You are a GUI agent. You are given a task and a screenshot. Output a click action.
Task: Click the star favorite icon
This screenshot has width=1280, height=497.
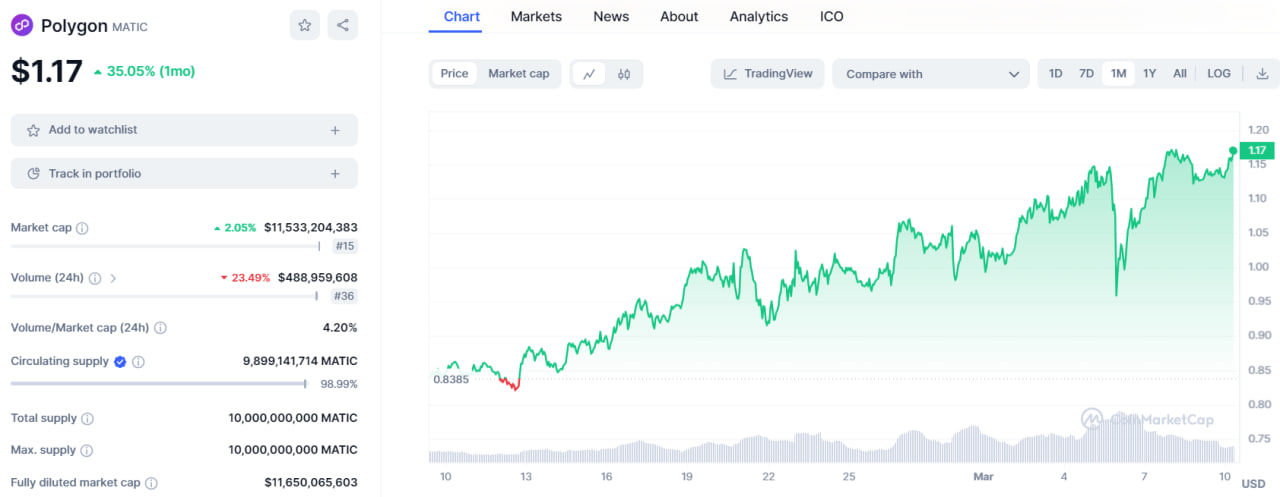(x=305, y=25)
